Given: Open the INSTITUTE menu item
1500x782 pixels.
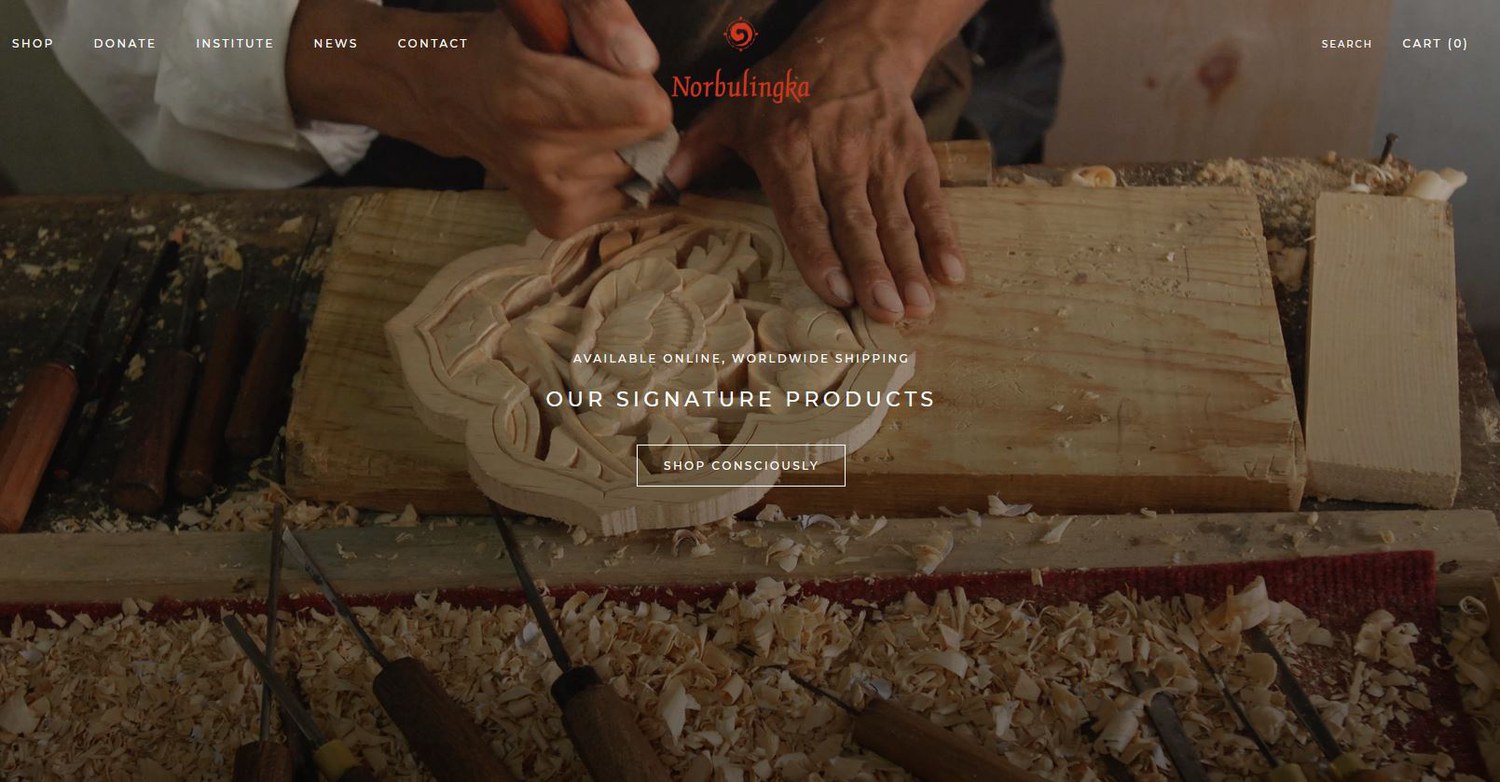Looking at the screenshot, I should tap(235, 44).
